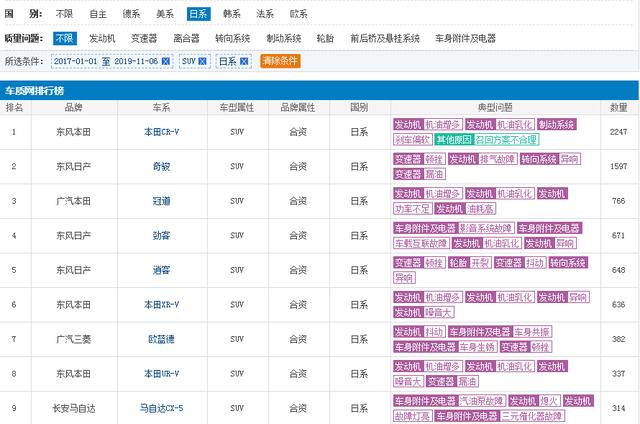This screenshot has width=640, height=424.
Task: Click the 三元催化器故障 tag in CX-5 row
Action: coord(532,417)
